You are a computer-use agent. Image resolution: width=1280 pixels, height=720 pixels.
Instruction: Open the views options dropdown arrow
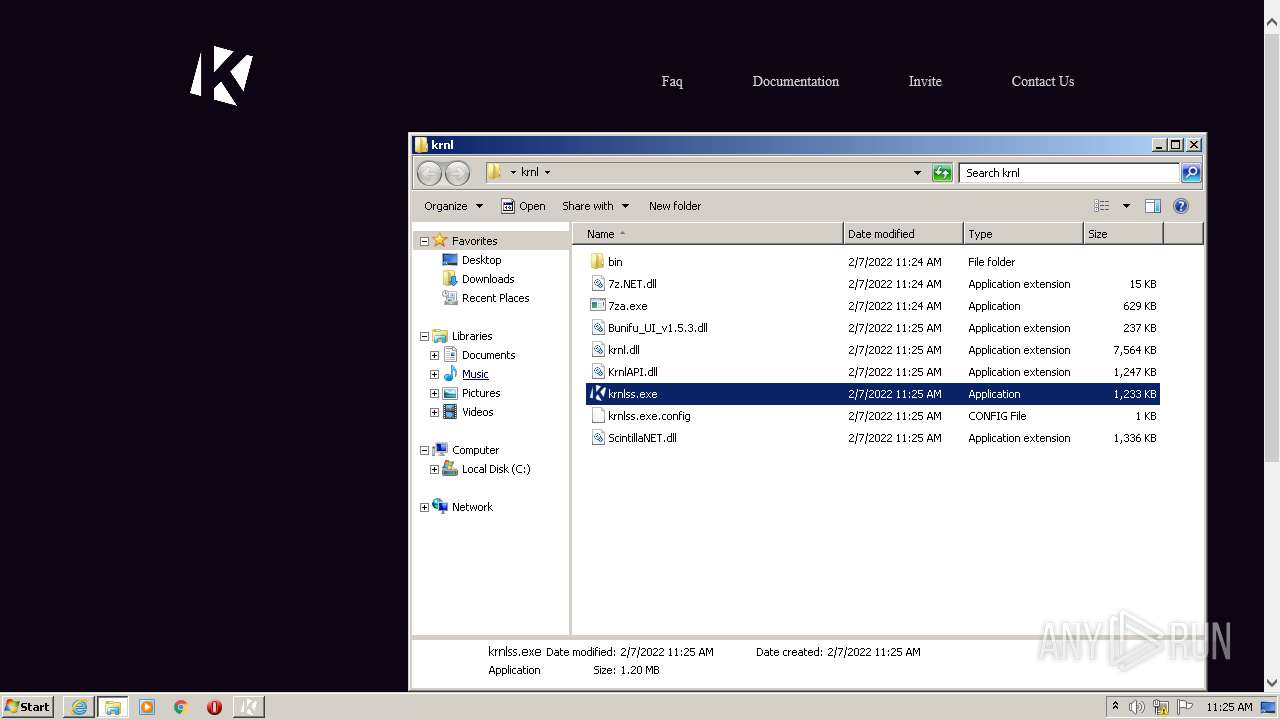pos(1126,206)
